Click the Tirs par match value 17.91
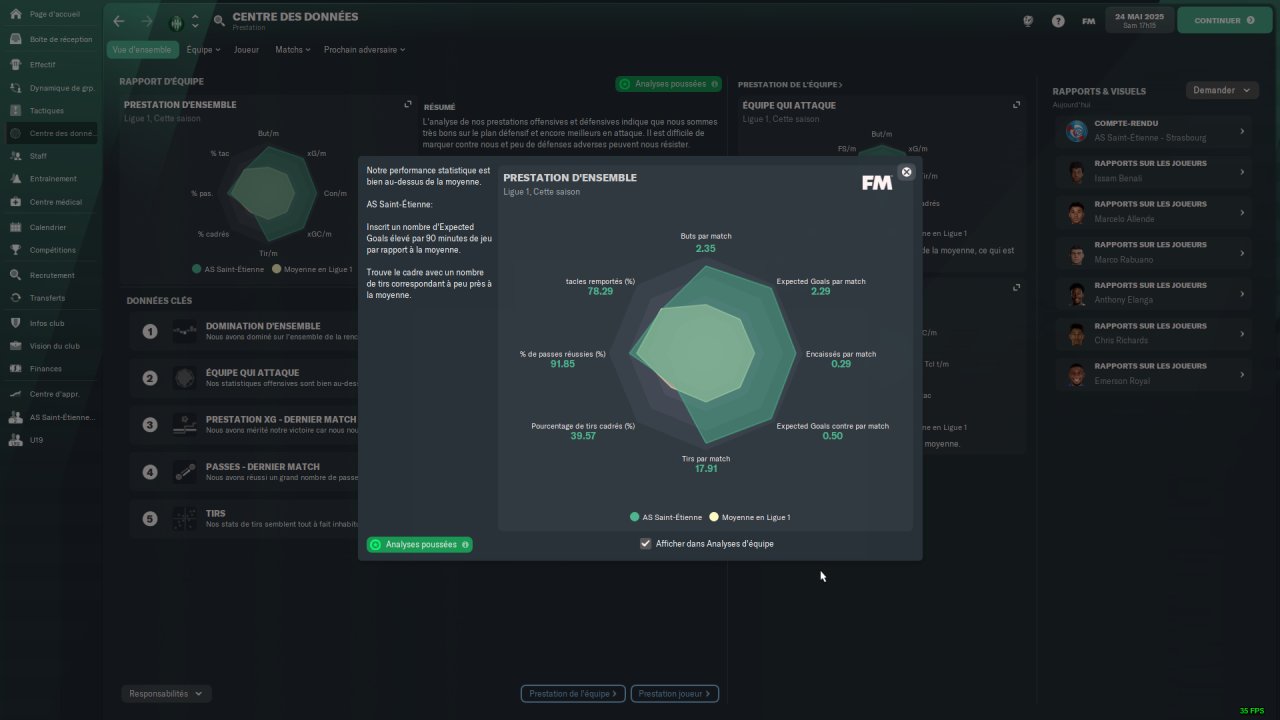This screenshot has width=1280, height=720. click(x=706, y=469)
